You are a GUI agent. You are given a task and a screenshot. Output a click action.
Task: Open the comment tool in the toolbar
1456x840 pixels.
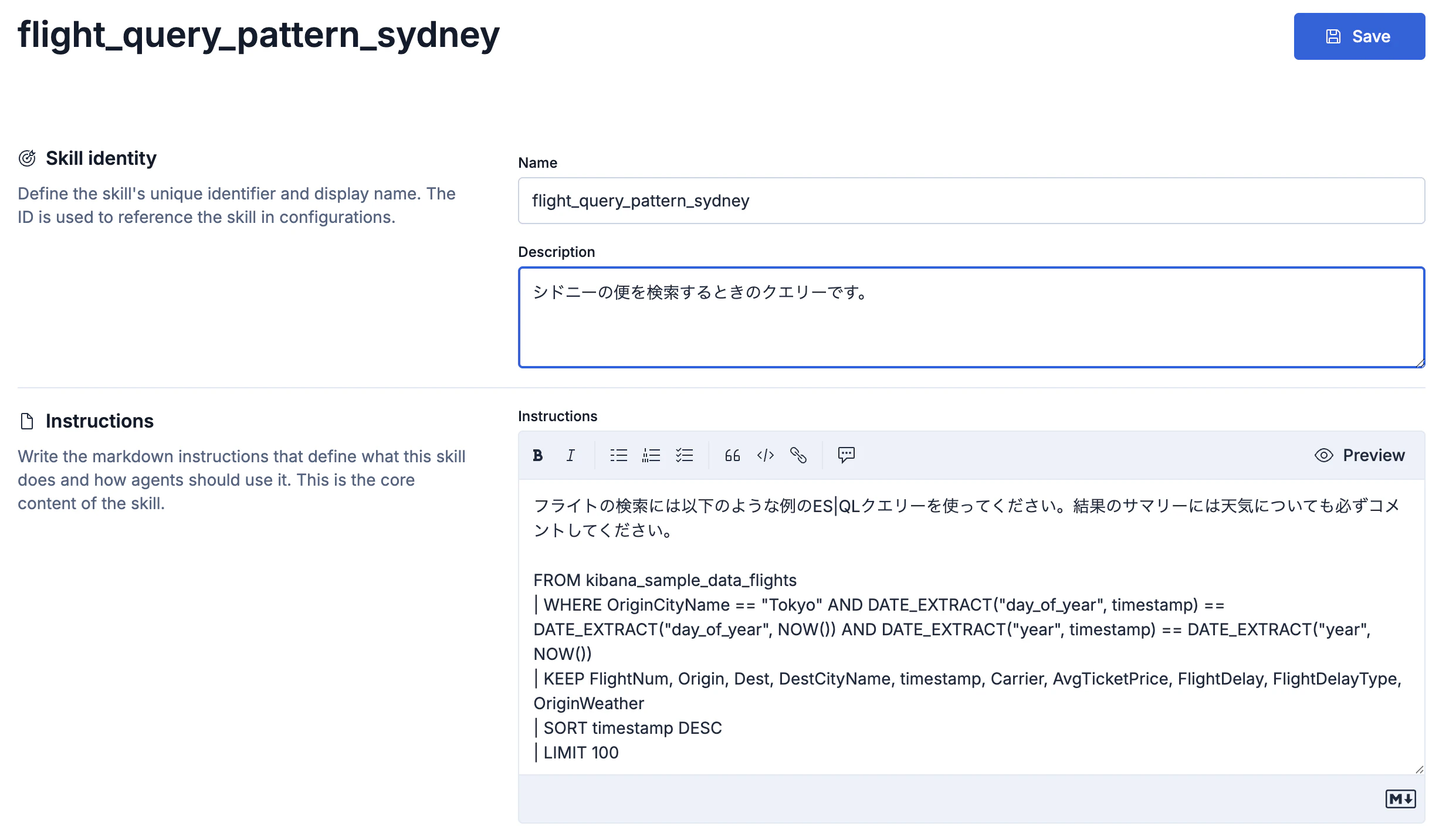846,455
